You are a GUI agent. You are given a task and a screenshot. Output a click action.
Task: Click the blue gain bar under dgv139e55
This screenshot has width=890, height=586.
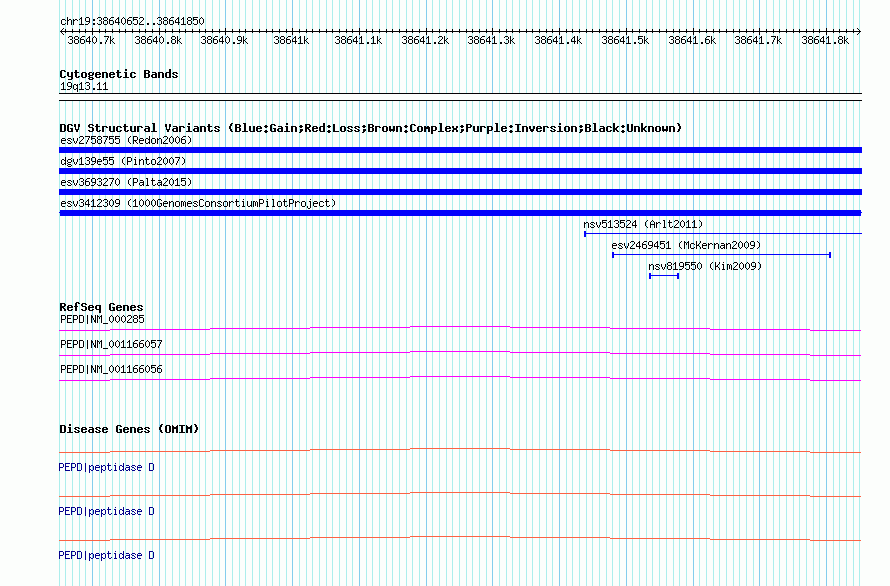460,171
